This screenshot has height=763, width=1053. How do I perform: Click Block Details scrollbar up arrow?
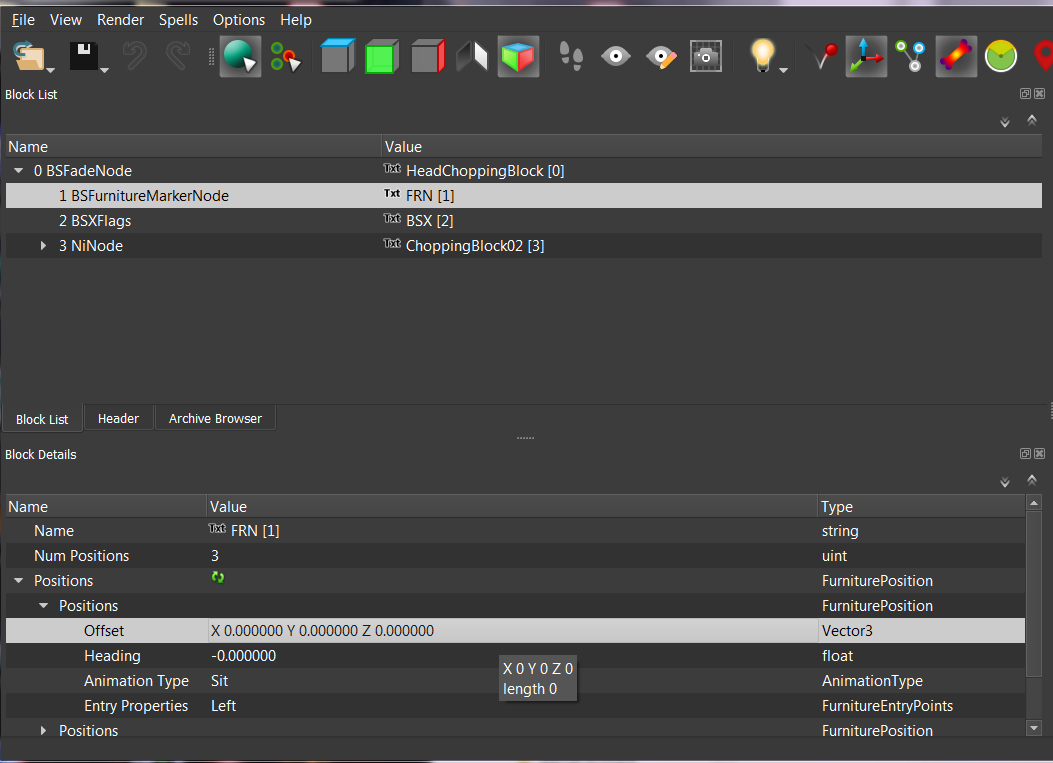(1034, 503)
